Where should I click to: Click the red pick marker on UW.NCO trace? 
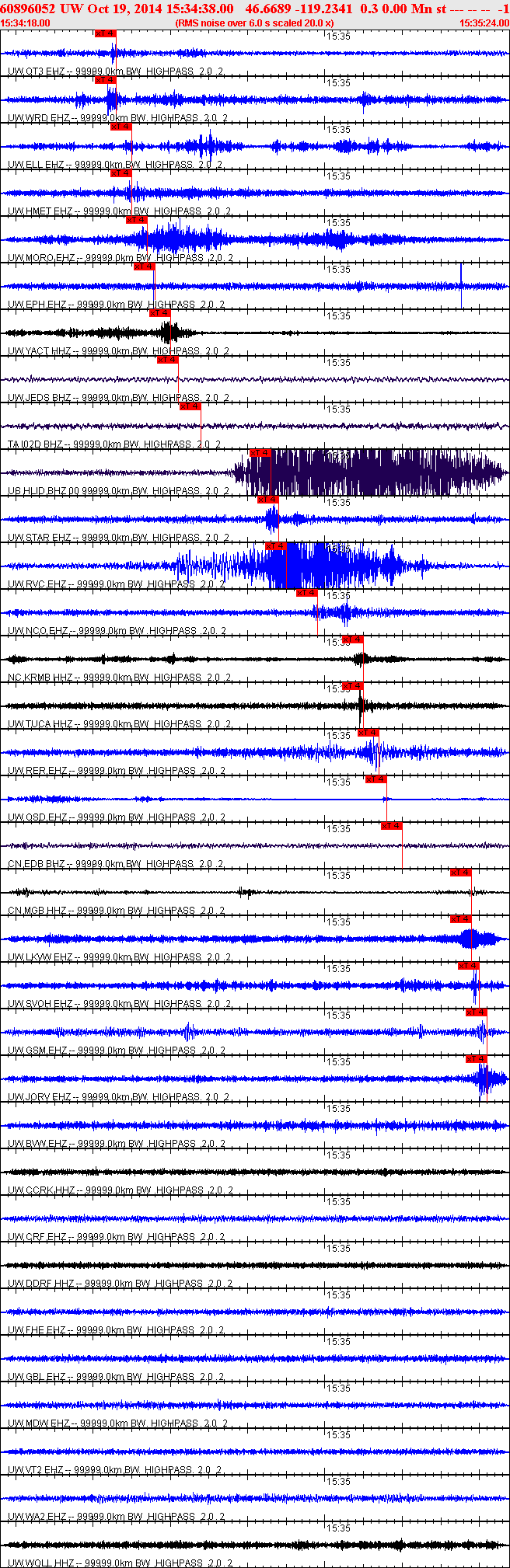coord(307,593)
